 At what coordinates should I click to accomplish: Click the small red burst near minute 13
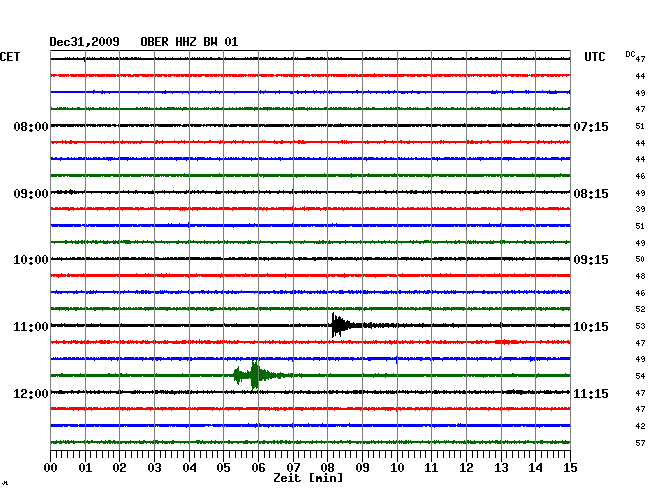pyautogui.click(x=507, y=342)
